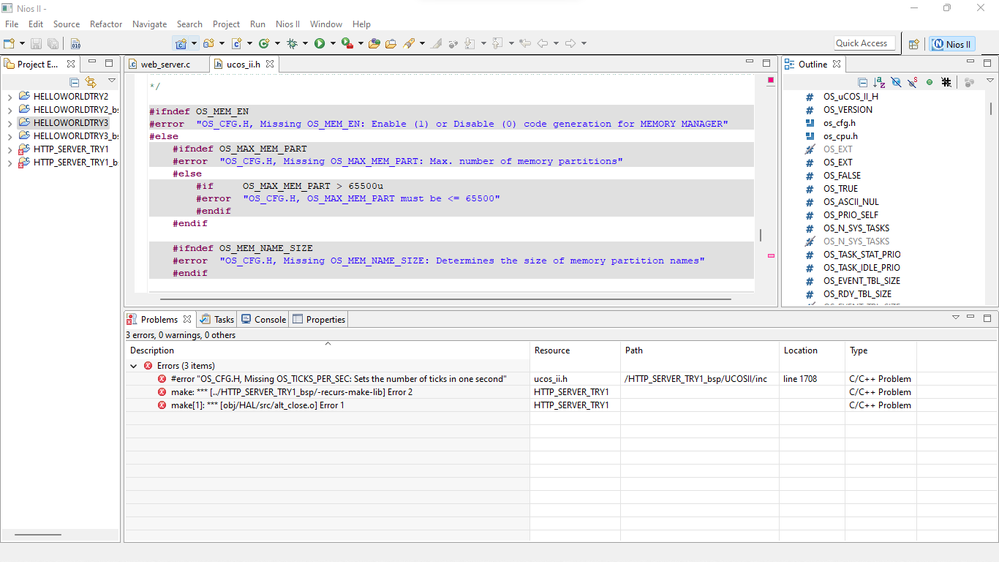The height and width of the screenshot is (562, 999).
Task: Select the Nios II perspective button
Action: pos(951,44)
